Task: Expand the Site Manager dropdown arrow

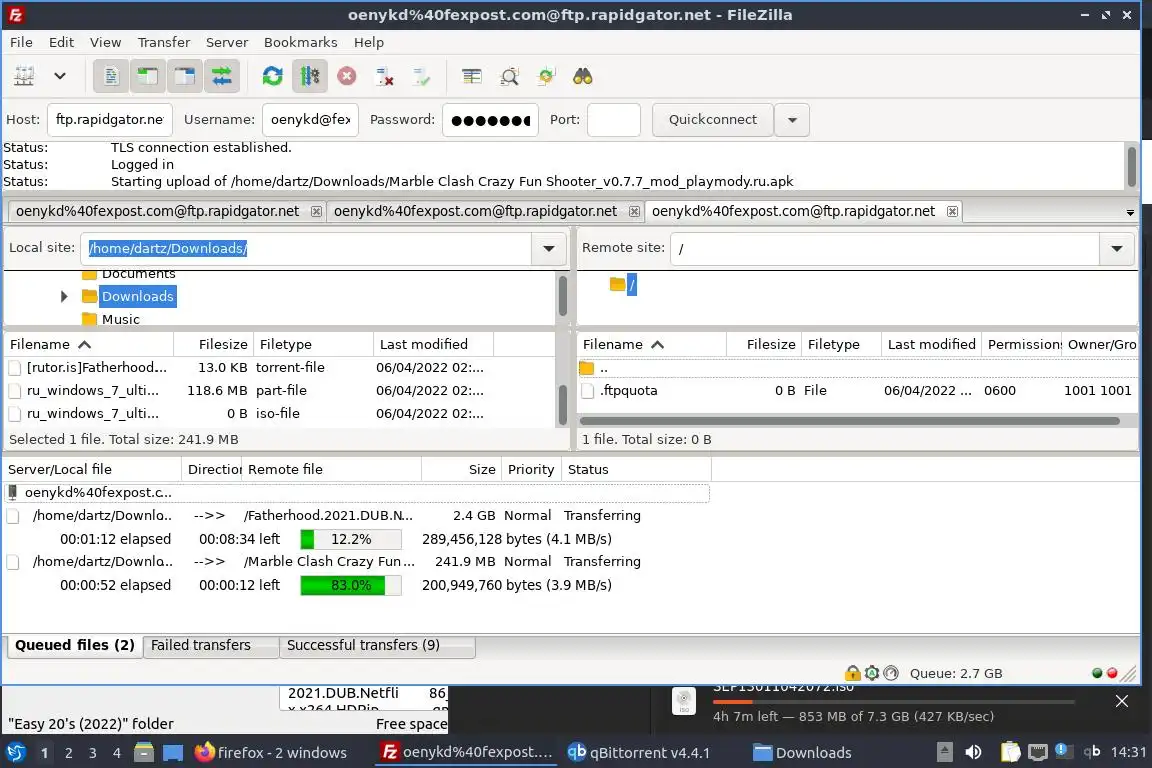Action: coord(60,76)
